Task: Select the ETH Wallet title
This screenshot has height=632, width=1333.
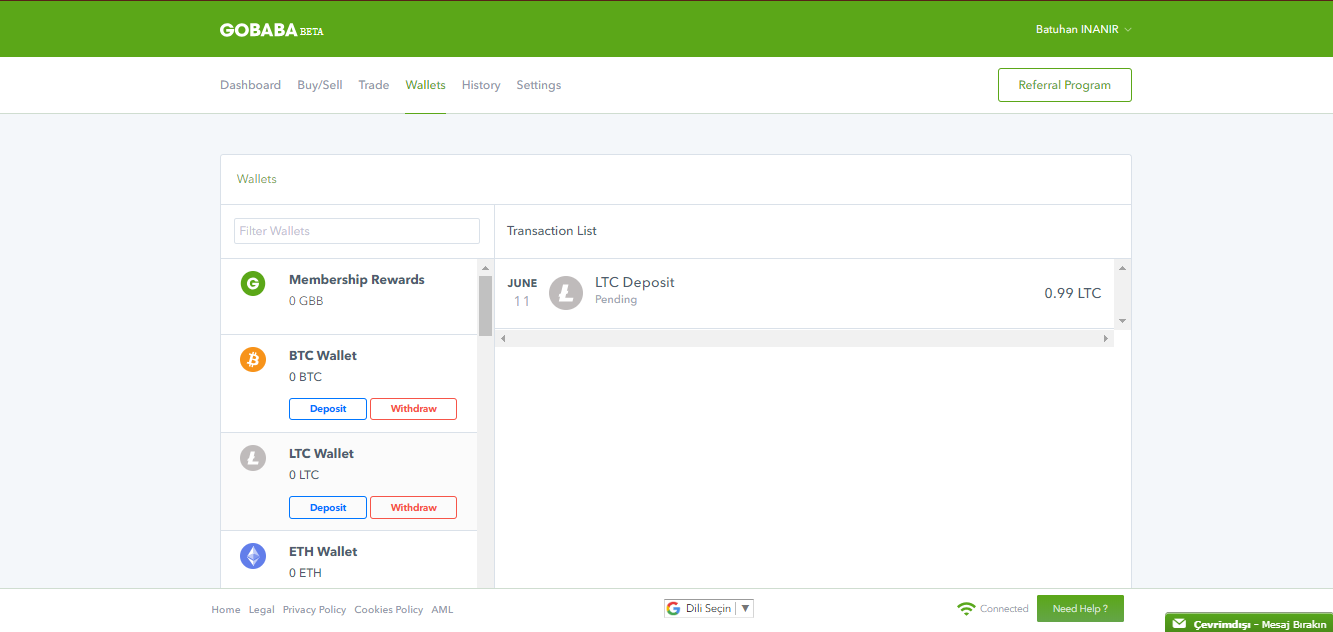Action: point(323,551)
